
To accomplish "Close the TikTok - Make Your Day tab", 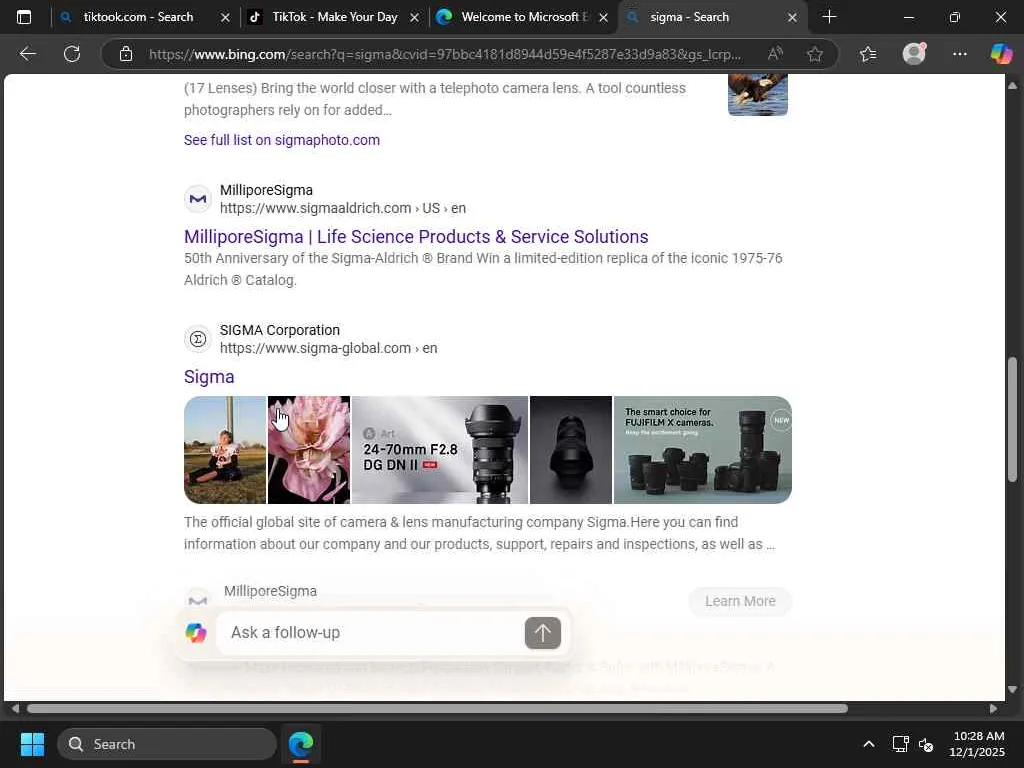I will tap(414, 18).
